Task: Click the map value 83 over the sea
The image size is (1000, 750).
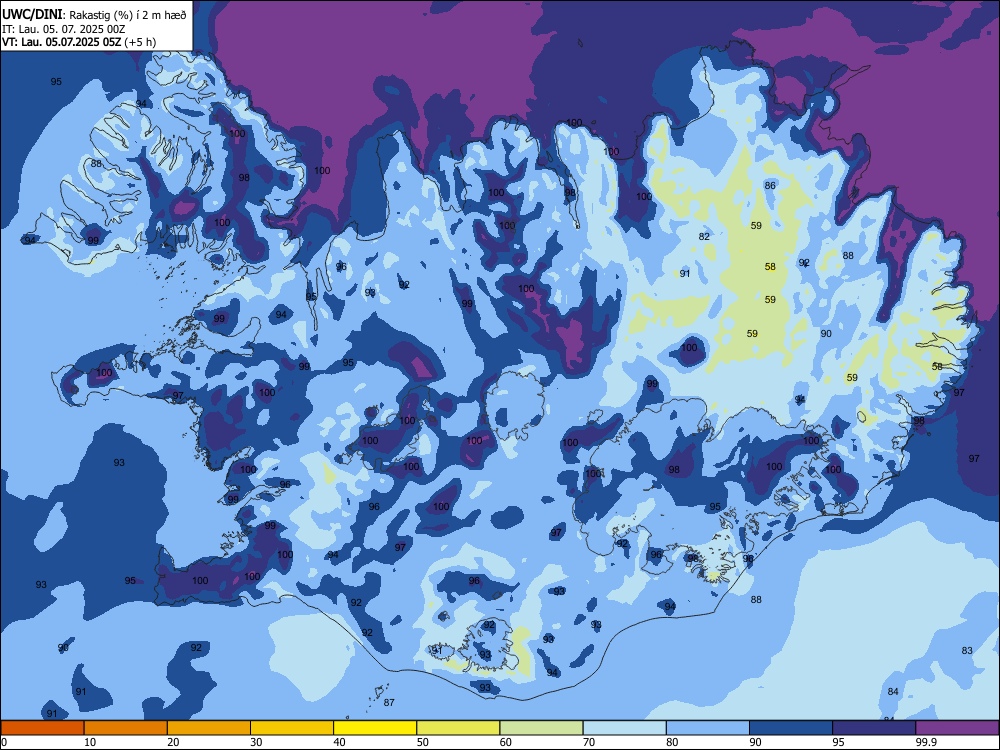Action: tap(967, 651)
